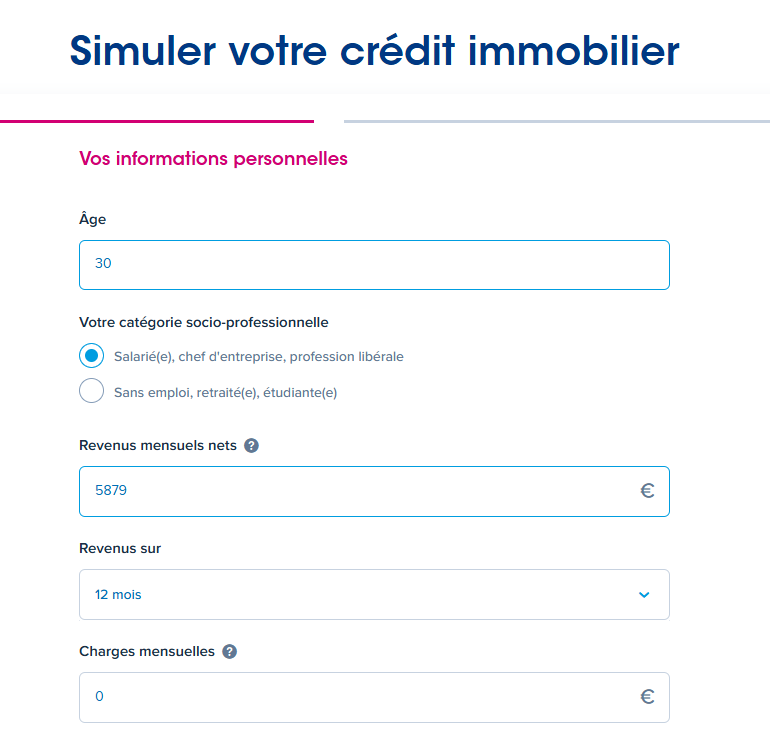This screenshot has height=732, width=770.
Task: Click the gray second-step progress bar
Action: [x=557, y=121]
